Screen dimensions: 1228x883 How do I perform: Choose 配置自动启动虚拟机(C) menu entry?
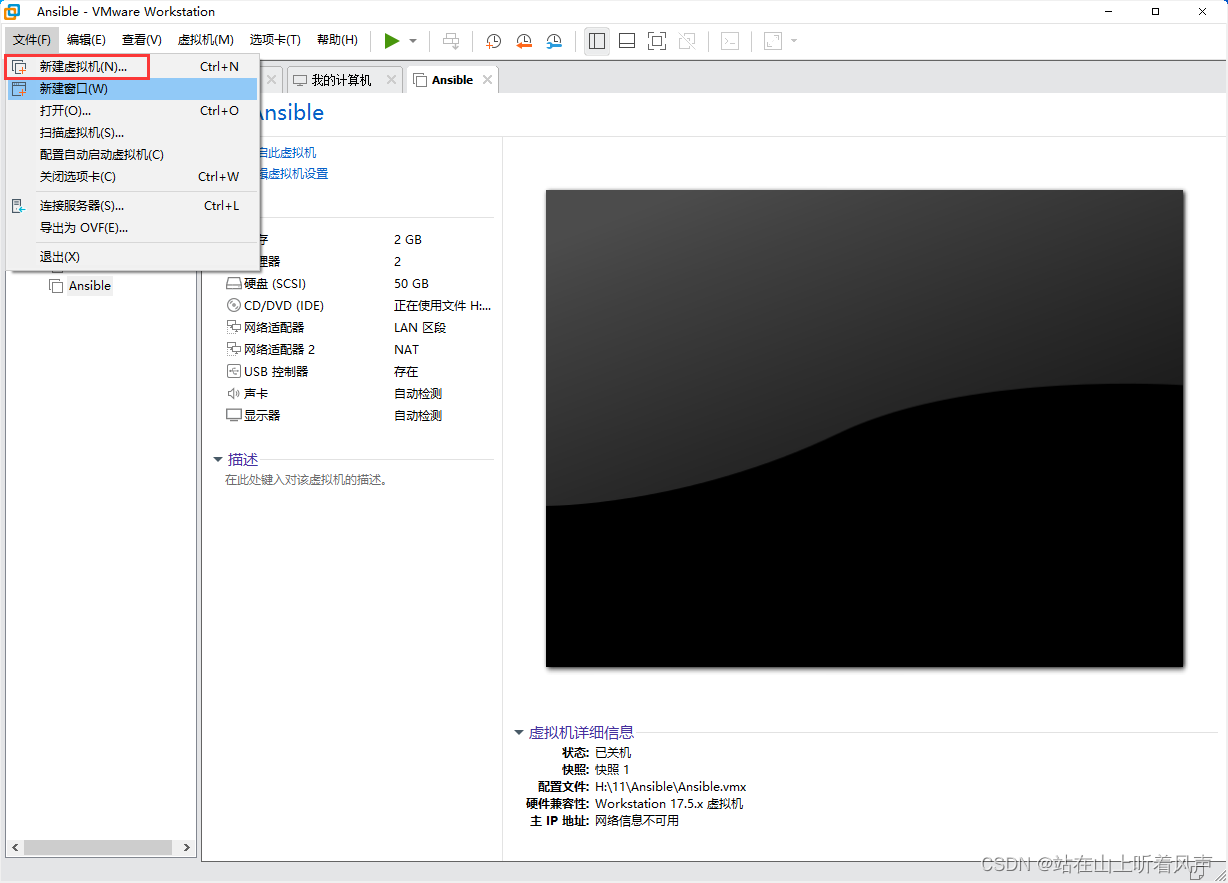(x=132, y=155)
